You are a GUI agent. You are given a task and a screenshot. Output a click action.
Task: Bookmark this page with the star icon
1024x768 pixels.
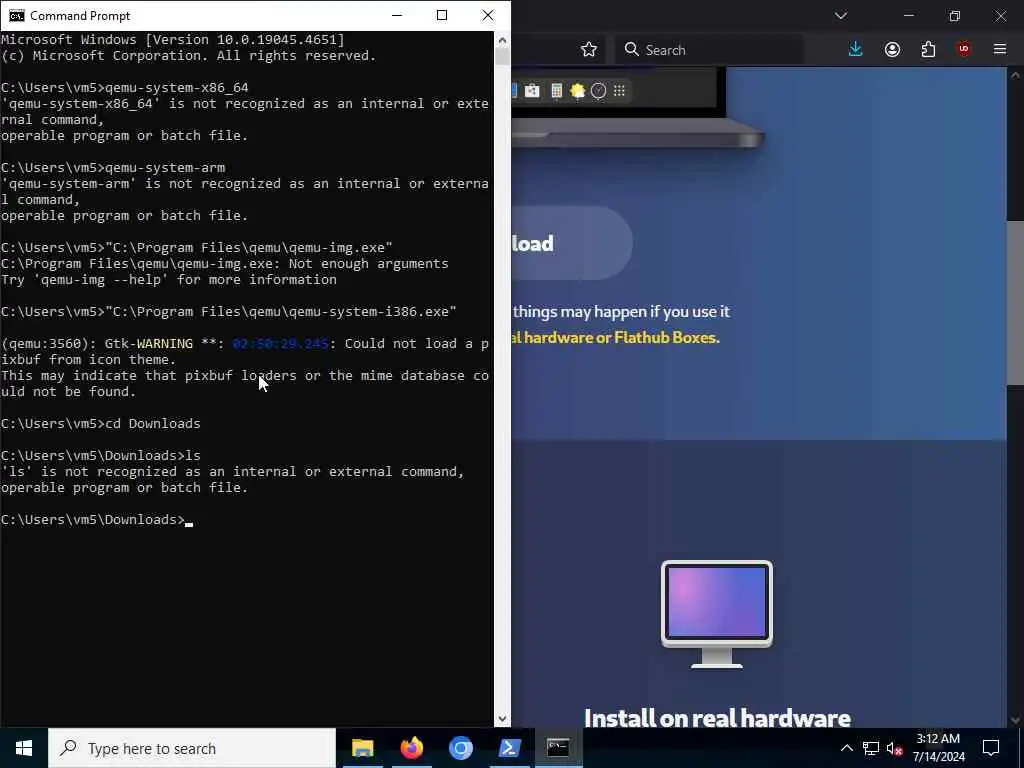(x=588, y=50)
